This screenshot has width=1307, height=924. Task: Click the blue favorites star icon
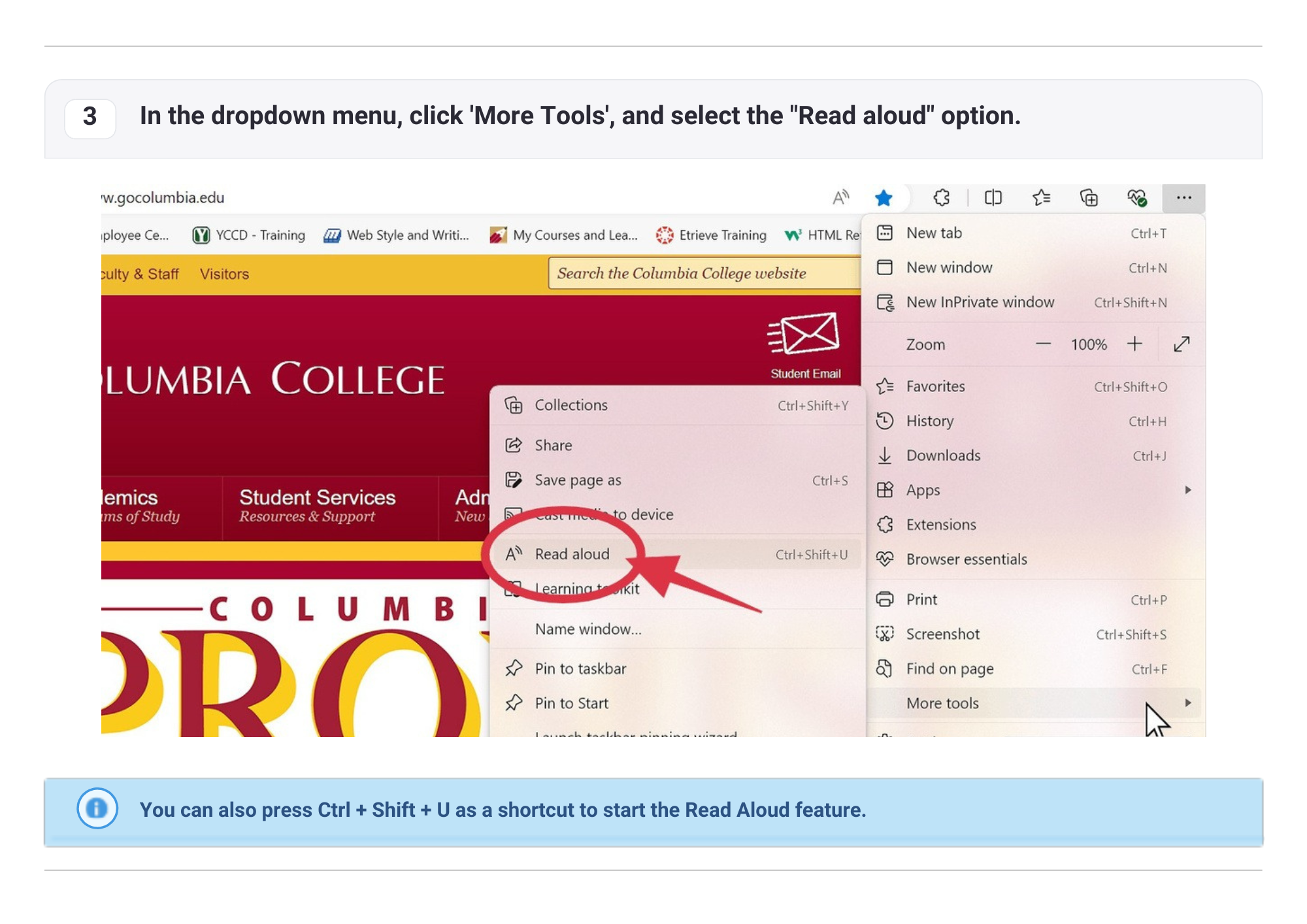[x=884, y=197]
